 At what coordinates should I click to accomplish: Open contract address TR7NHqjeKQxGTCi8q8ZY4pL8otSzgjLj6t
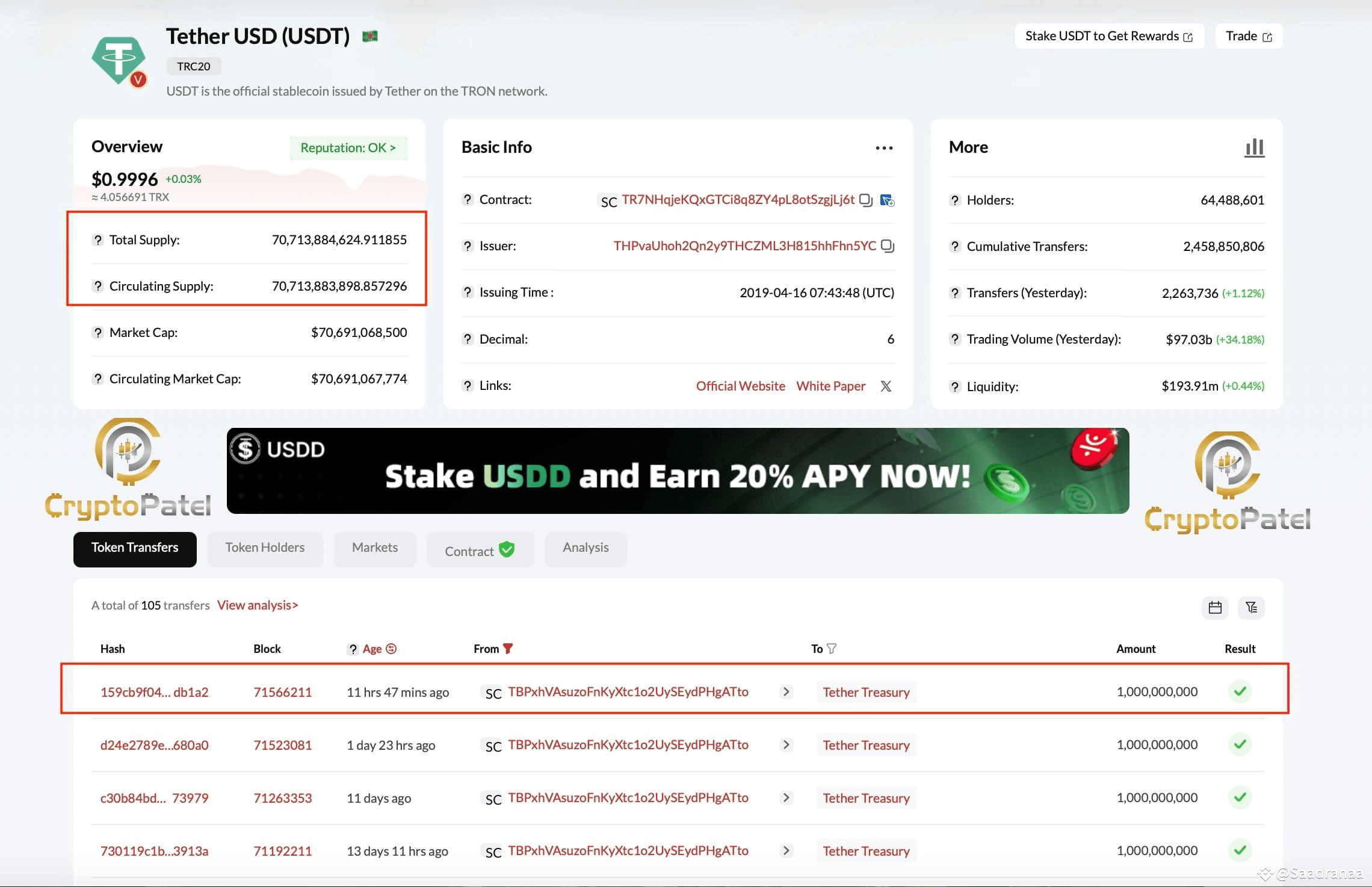pos(738,200)
